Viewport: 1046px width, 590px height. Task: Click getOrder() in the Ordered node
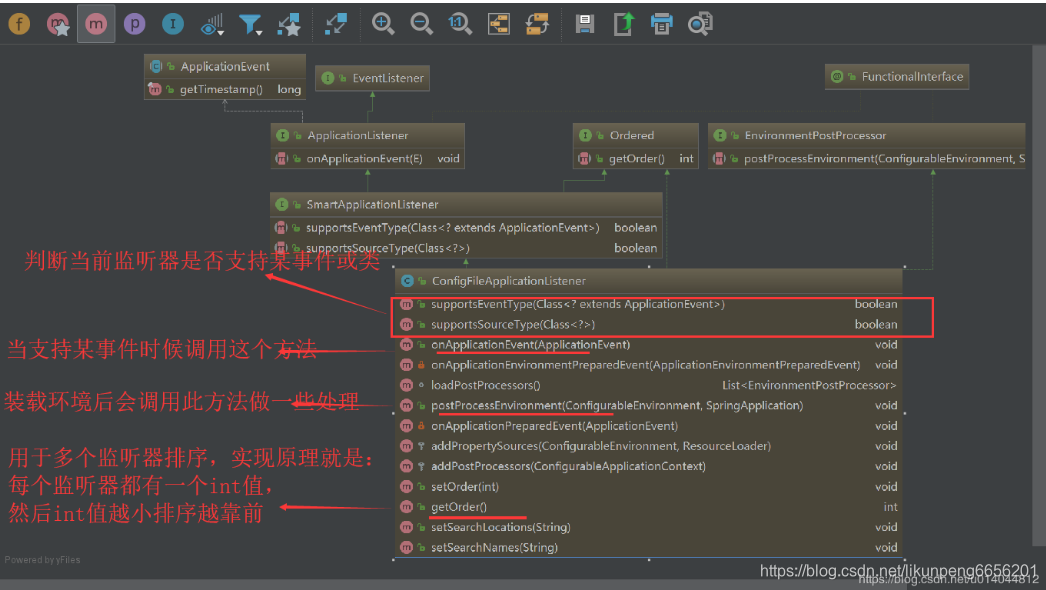(x=636, y=158)
